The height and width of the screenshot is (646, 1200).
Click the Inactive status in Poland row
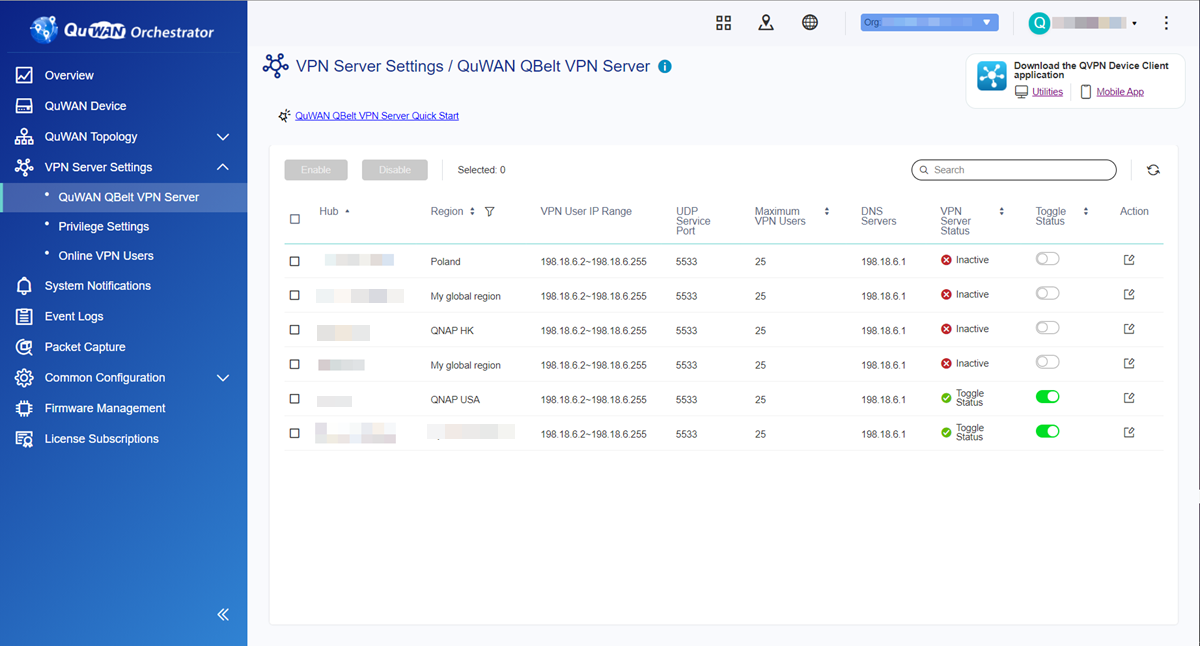(x=965, y=260)
